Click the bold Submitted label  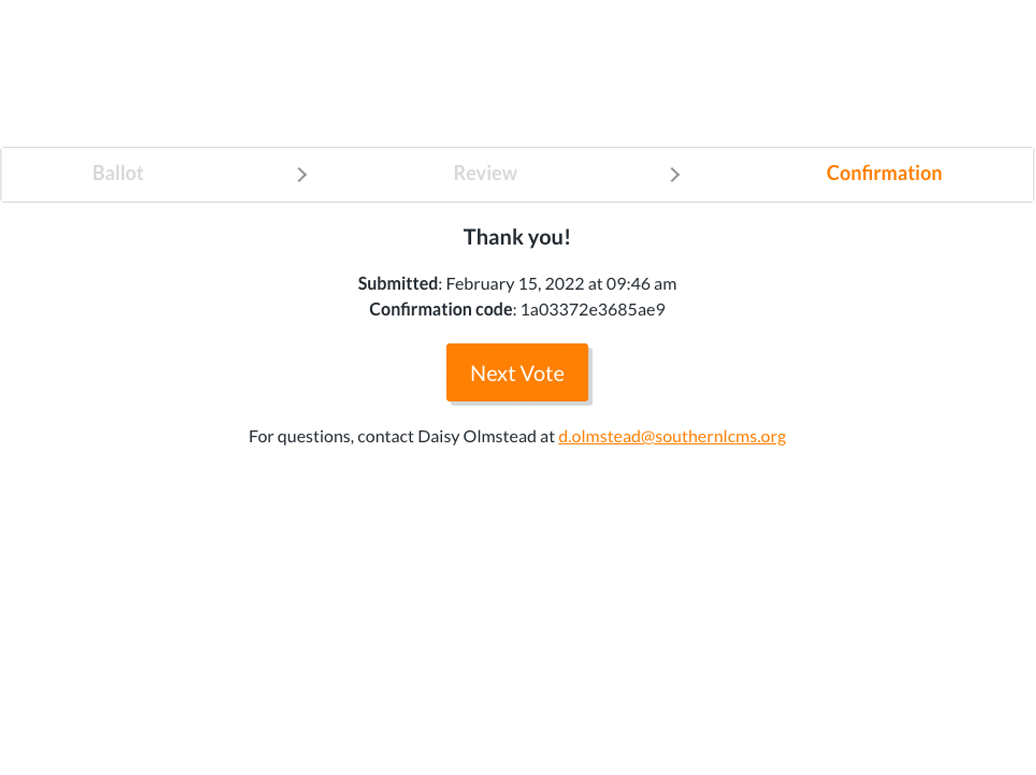pos(398,284)
